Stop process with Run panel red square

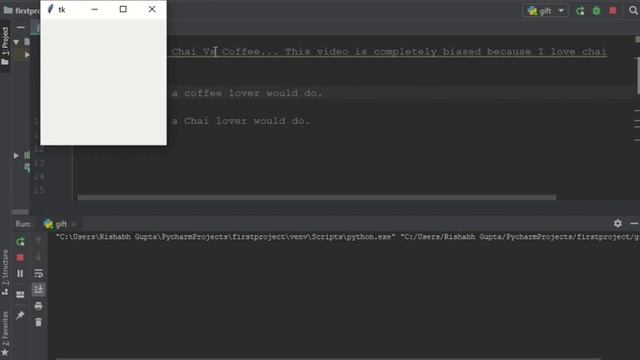point(20,258)
